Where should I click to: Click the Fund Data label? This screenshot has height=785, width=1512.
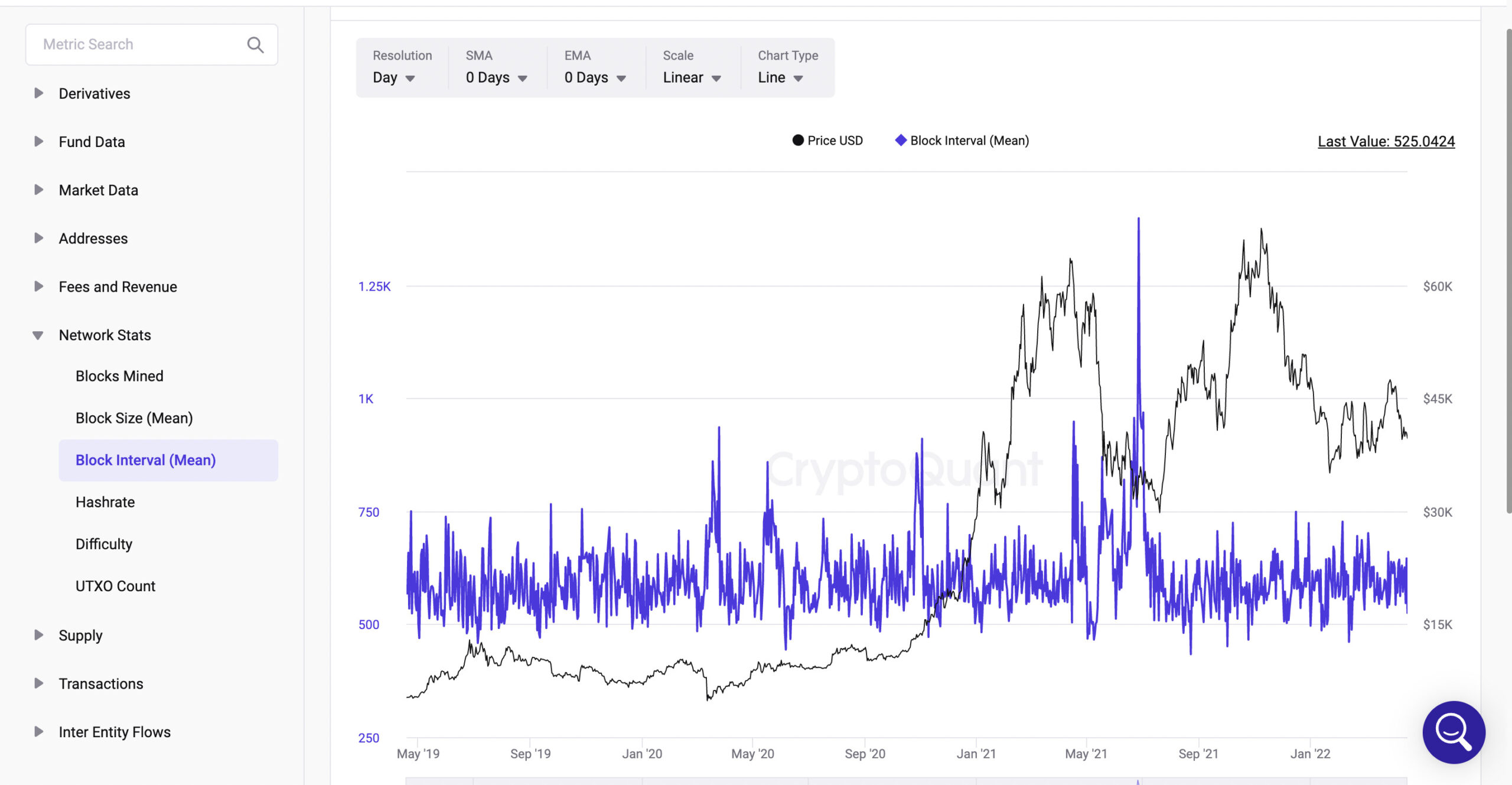coord(92,142)
